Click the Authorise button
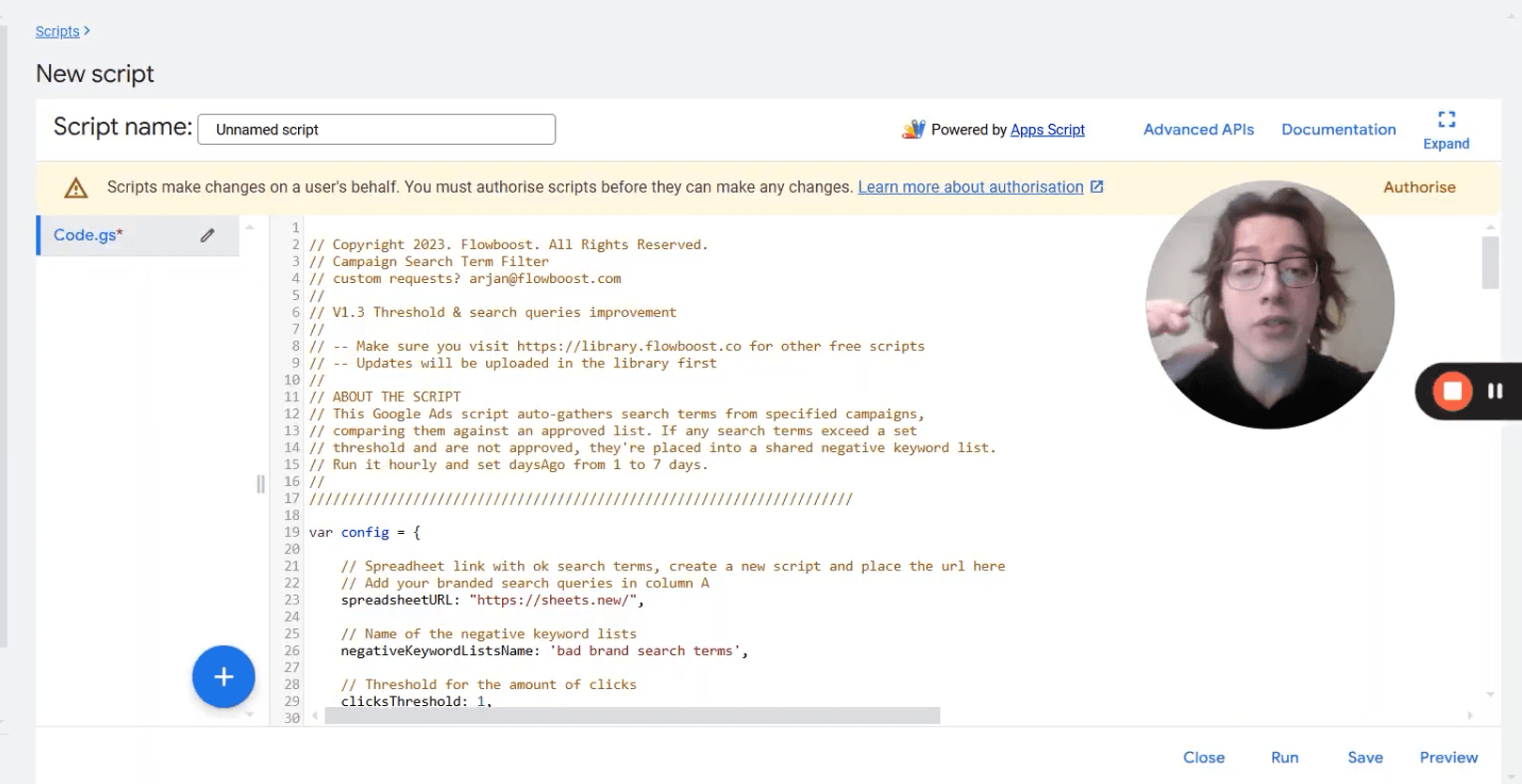 click(x=1420, y=187)
